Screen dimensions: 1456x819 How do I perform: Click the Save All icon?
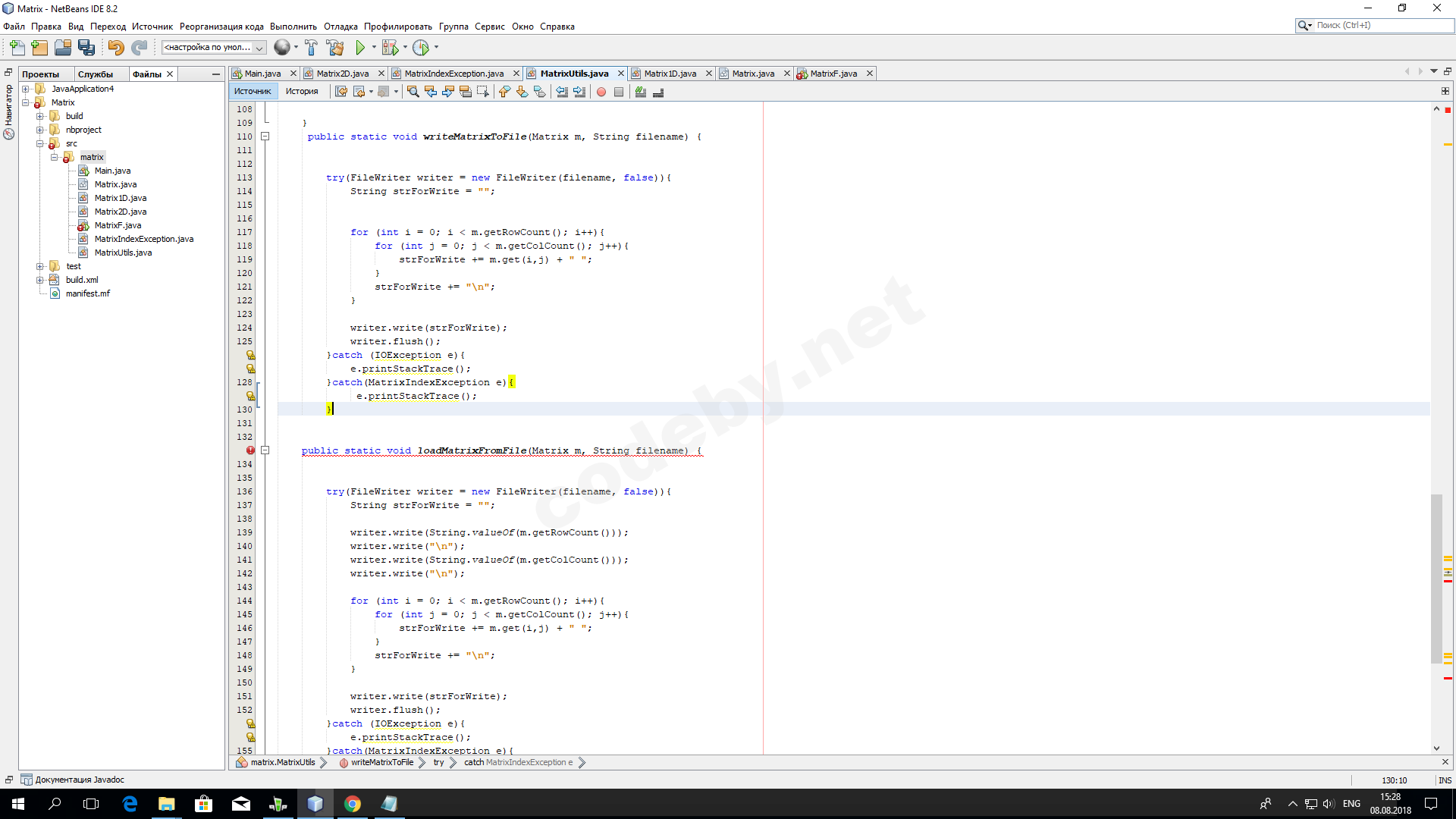(86, 48)
